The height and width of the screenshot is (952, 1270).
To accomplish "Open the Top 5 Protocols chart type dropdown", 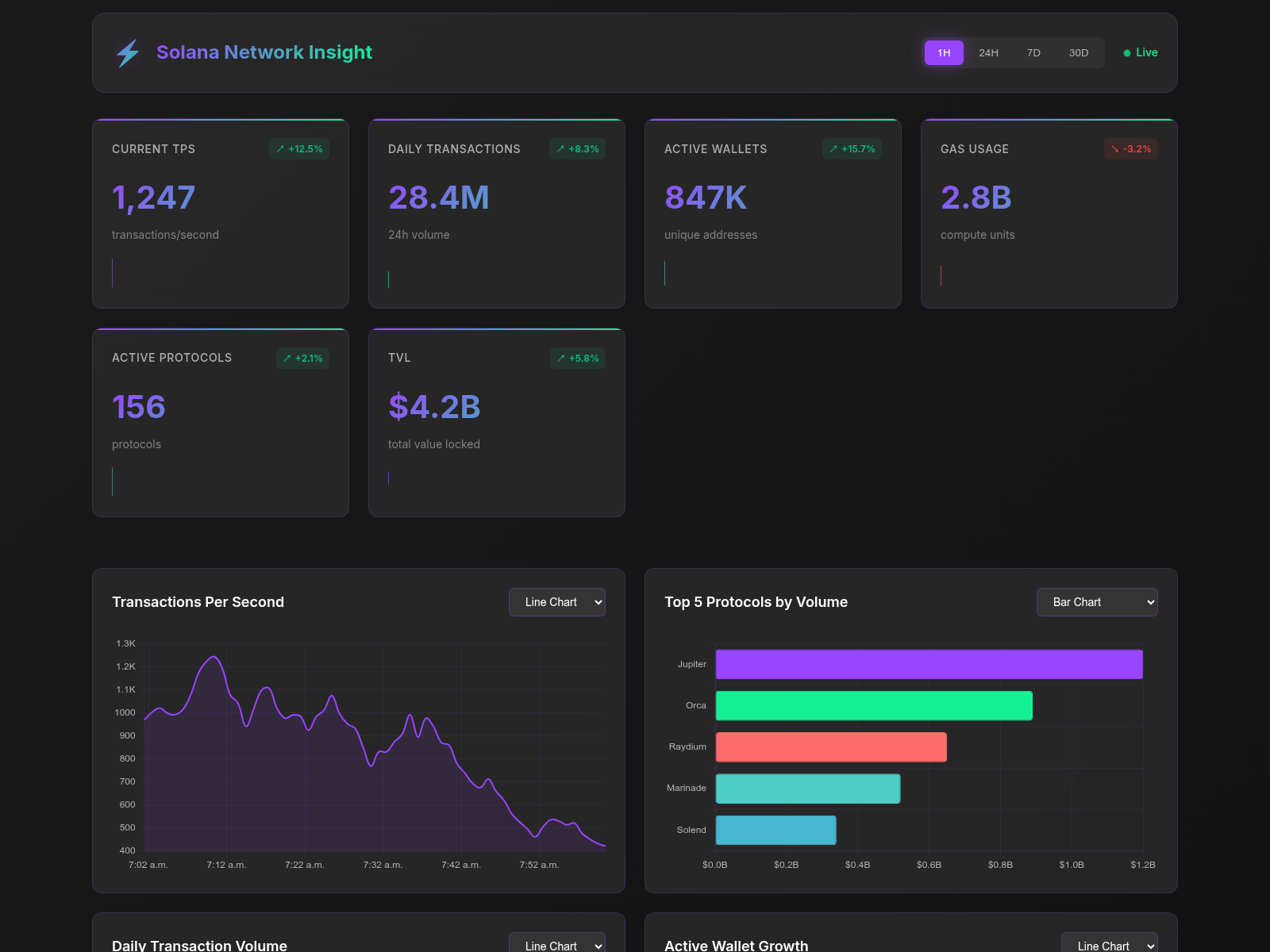I will (x=1097, y=602).
